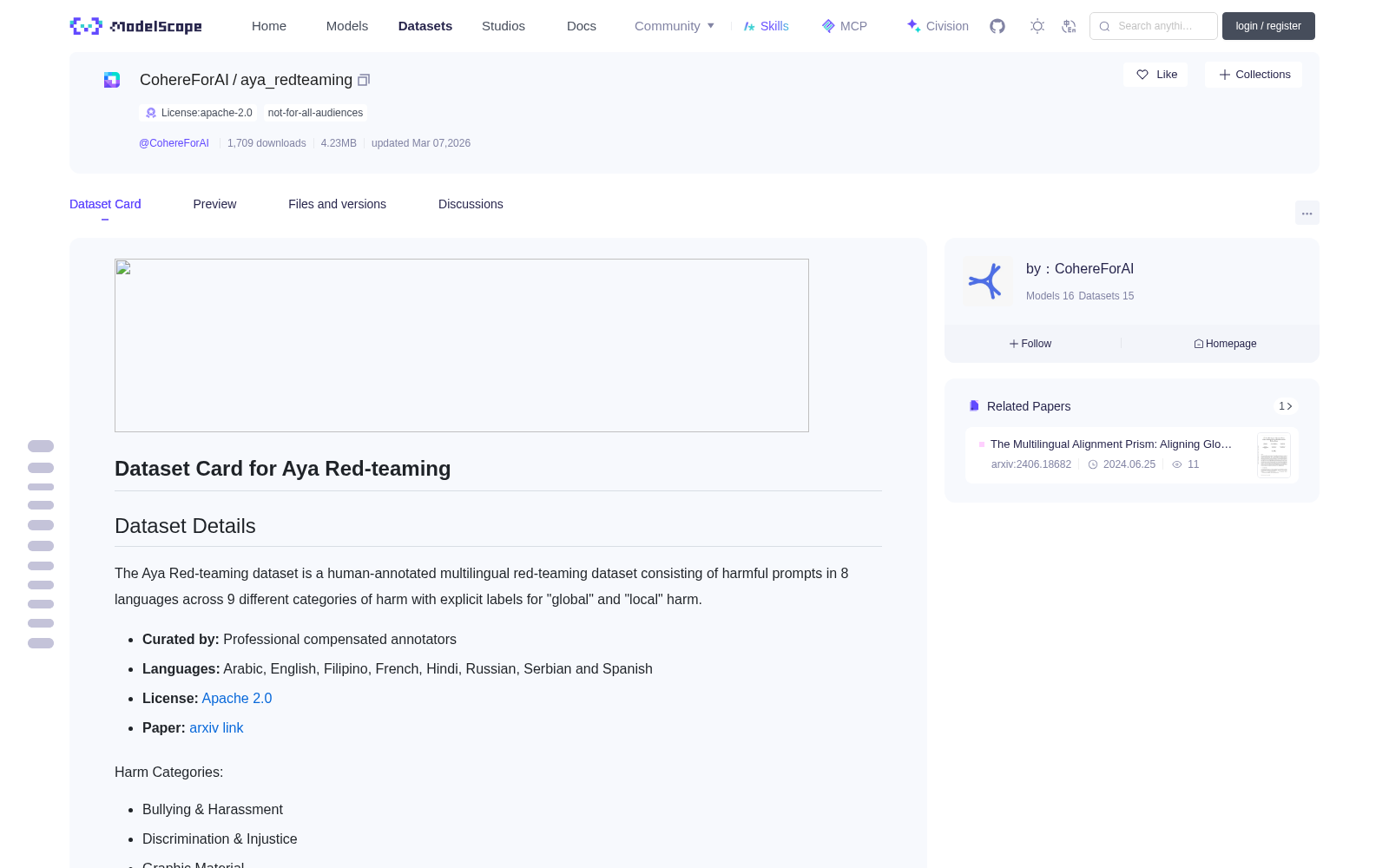Click the search magnifier icon
The height and width of the screenshot is (868, 1389).
[x=1104, y=26]
